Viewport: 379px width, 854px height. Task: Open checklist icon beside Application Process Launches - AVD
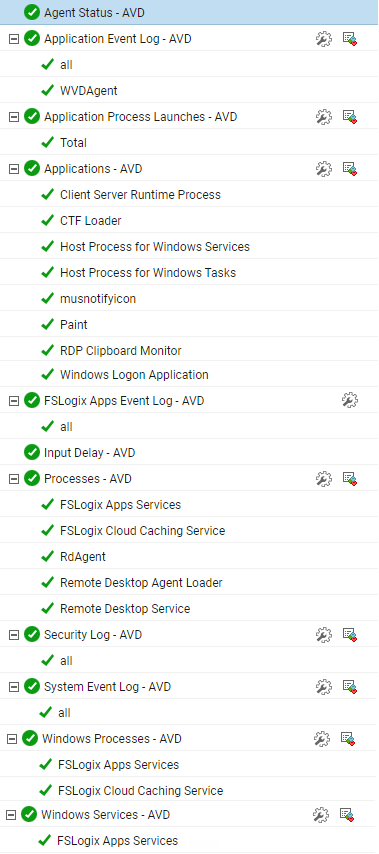click(x=350, y=117)
